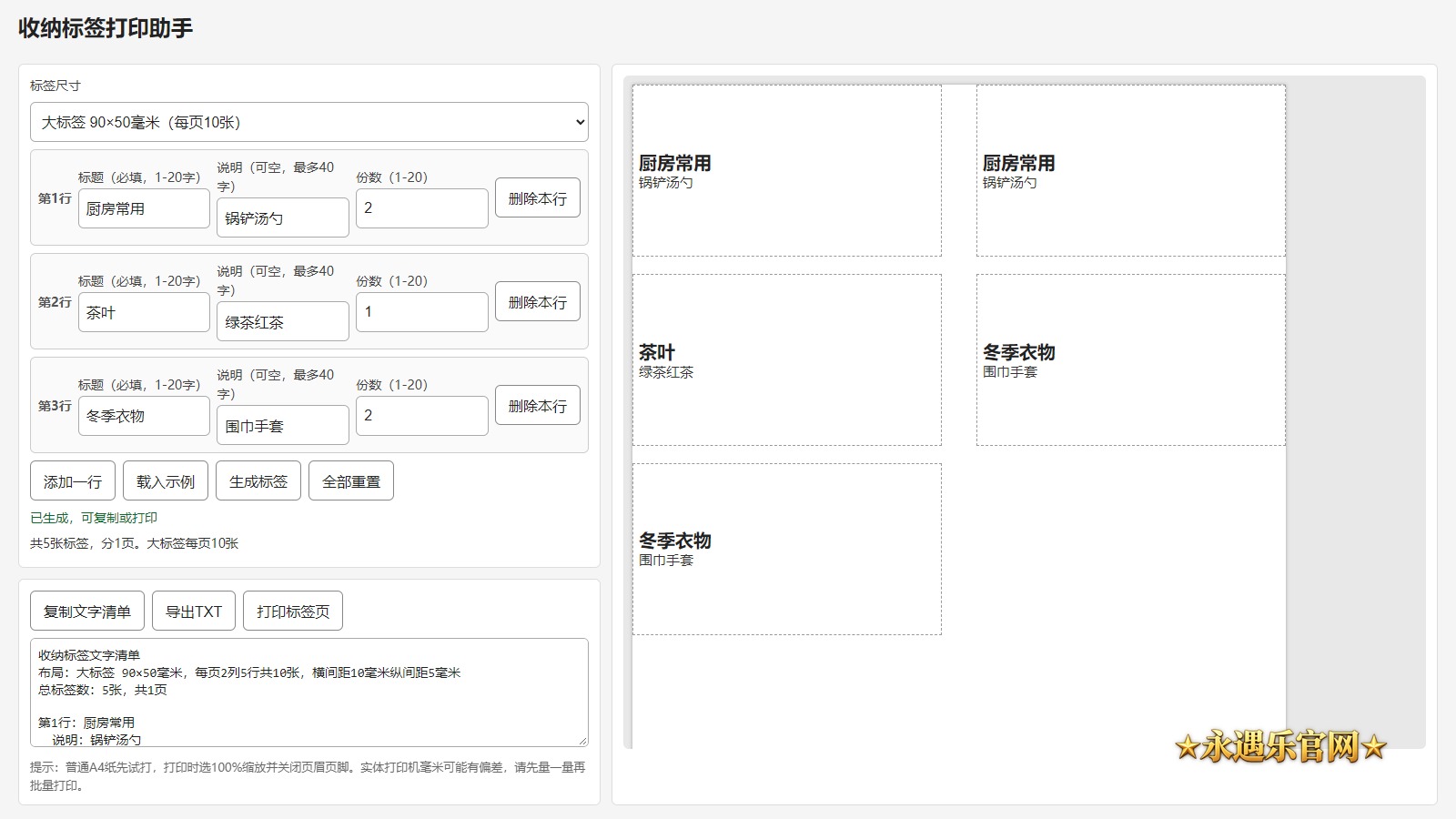Click the page heading 收纳标签打印助手
This screenshot has width=1456, height=819.
[106, 28]
